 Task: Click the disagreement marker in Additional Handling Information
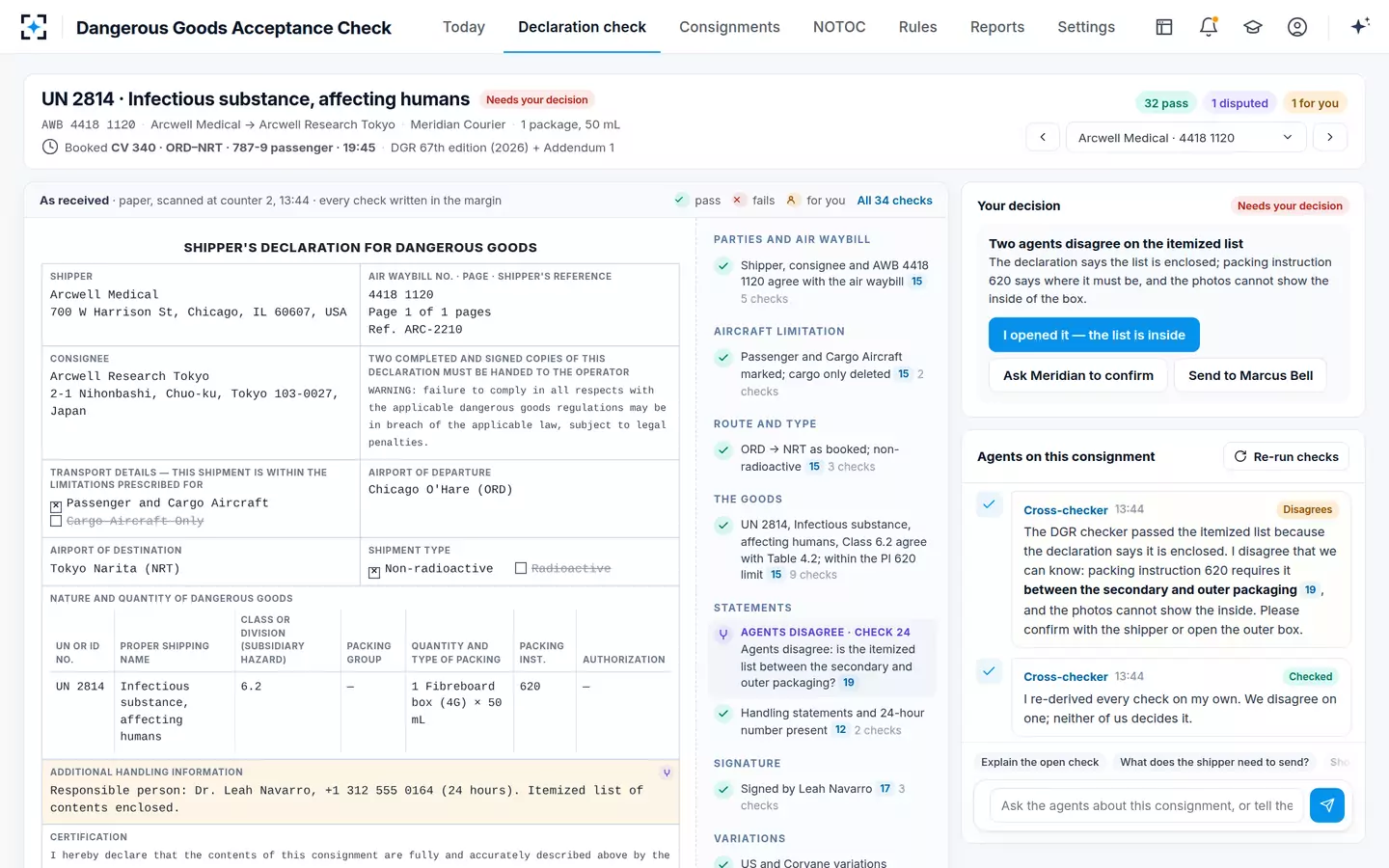click(667, 773)
